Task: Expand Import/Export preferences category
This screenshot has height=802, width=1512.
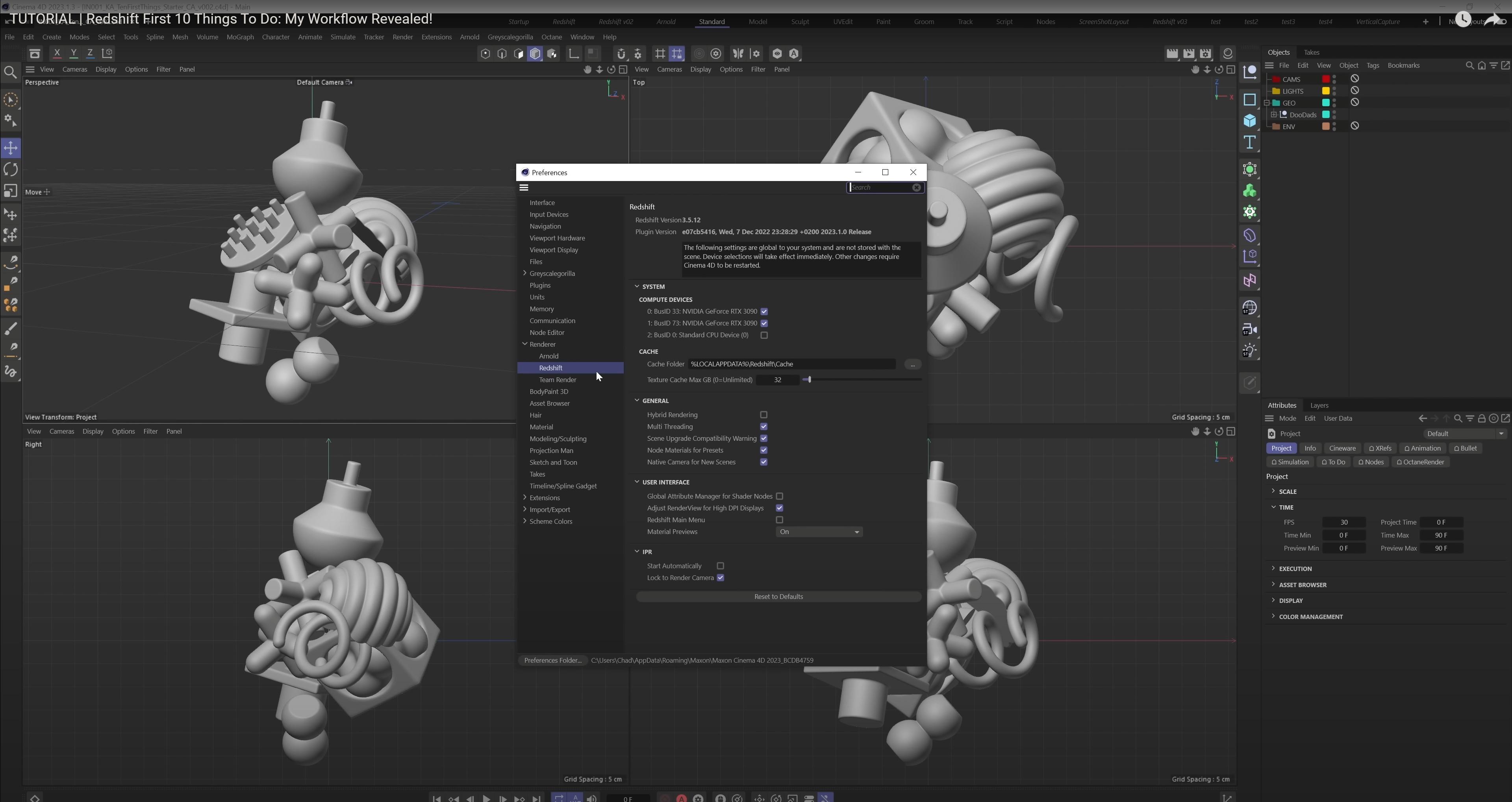Action: tap(524, 509)
